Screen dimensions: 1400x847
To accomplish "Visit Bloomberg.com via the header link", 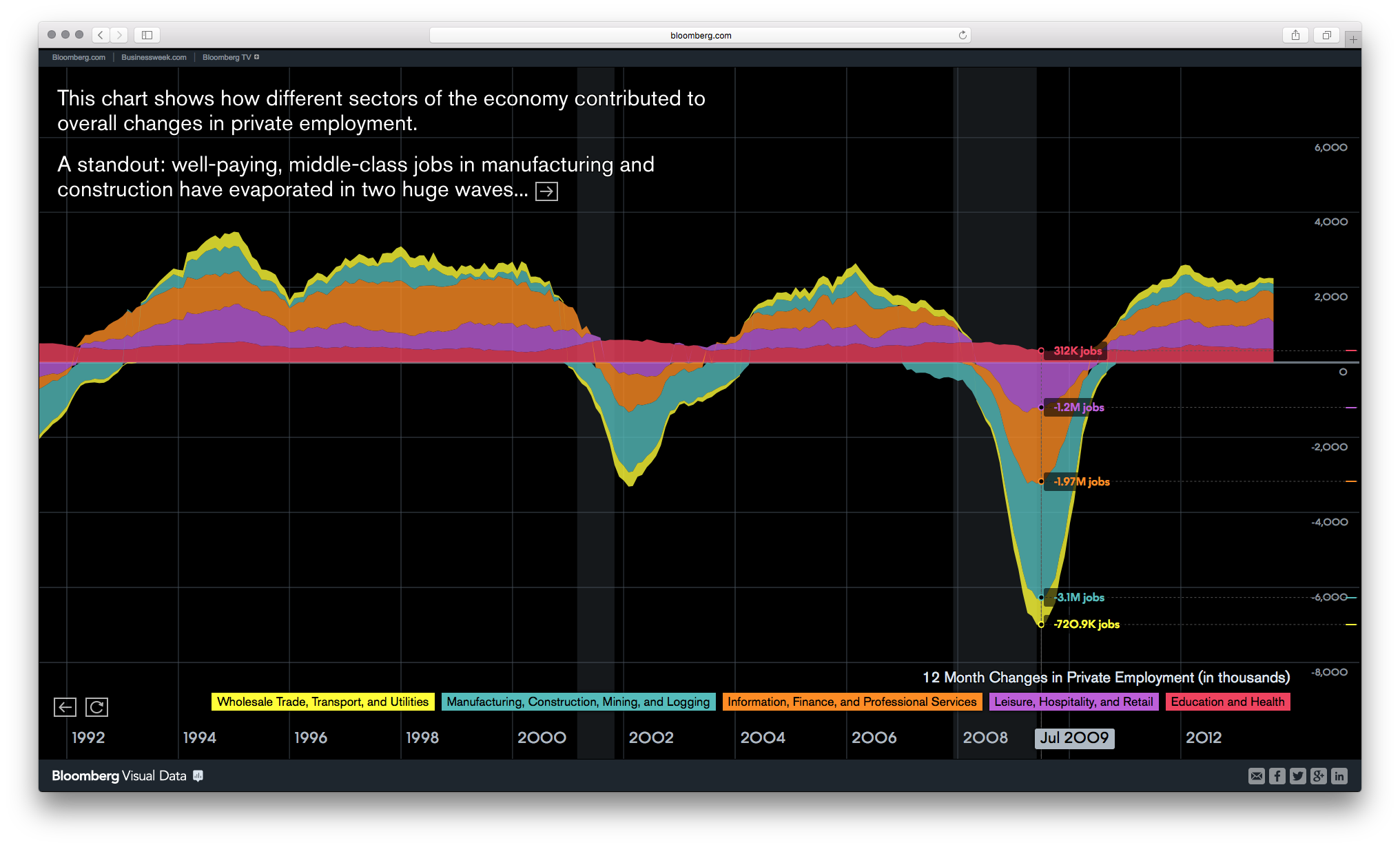I will [78, 57].
